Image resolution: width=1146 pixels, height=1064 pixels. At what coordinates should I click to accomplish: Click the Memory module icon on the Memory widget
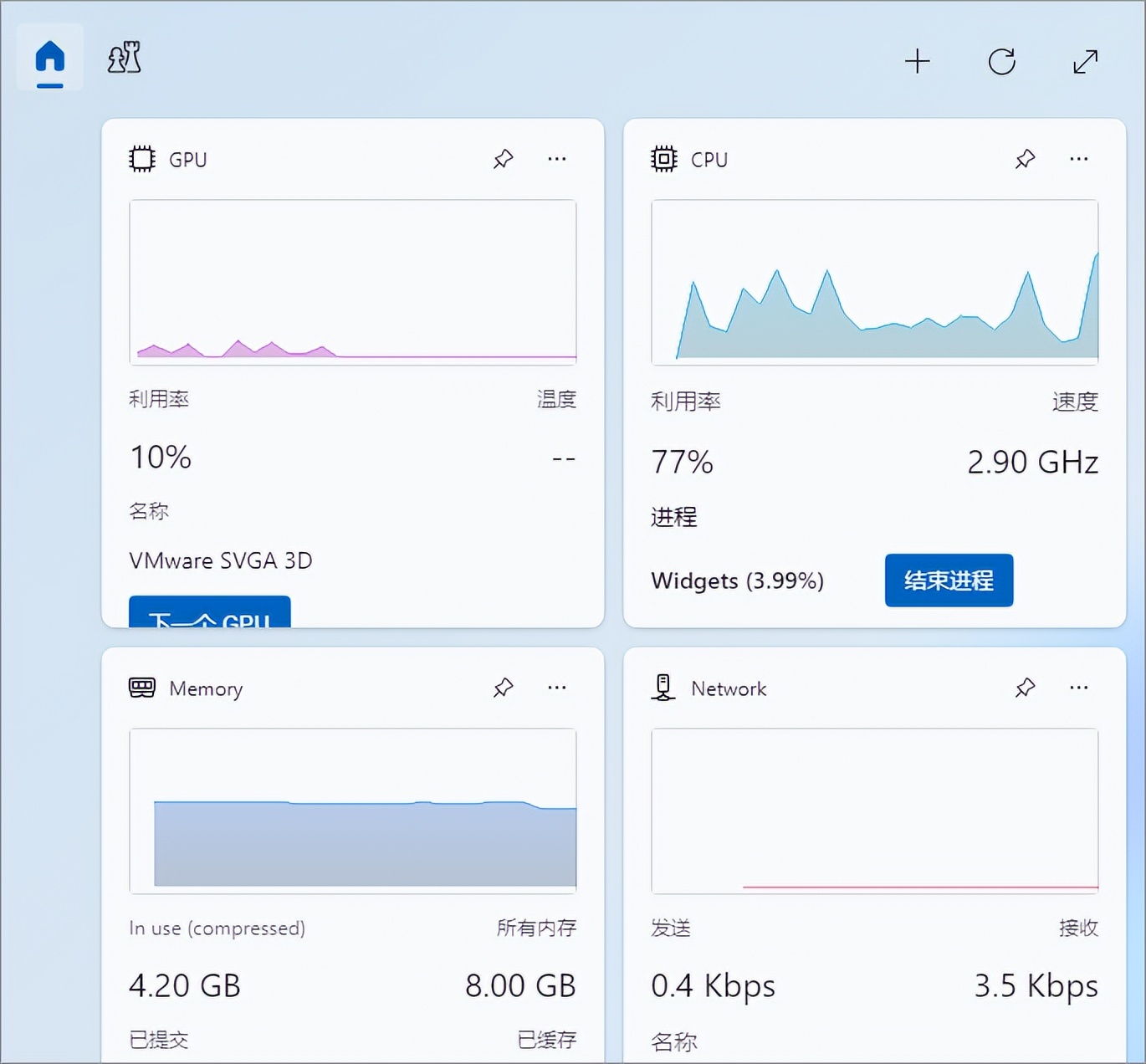click(x=142, y=688)
